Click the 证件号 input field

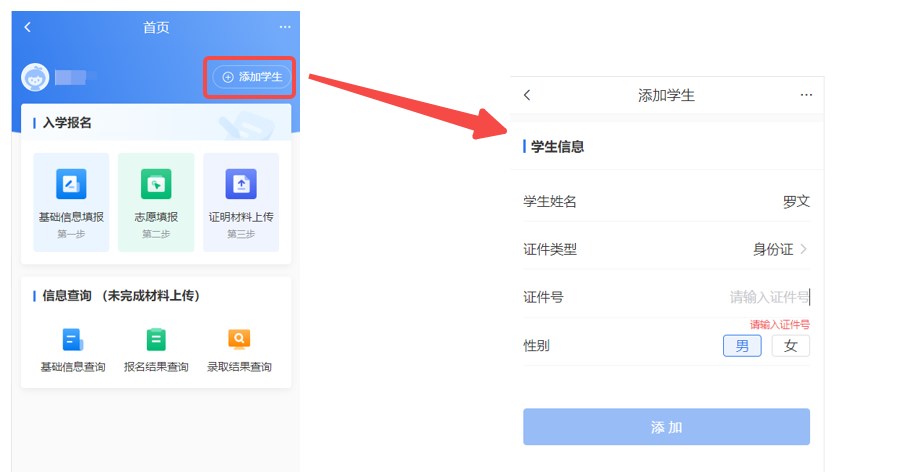(x=666, y=297)
